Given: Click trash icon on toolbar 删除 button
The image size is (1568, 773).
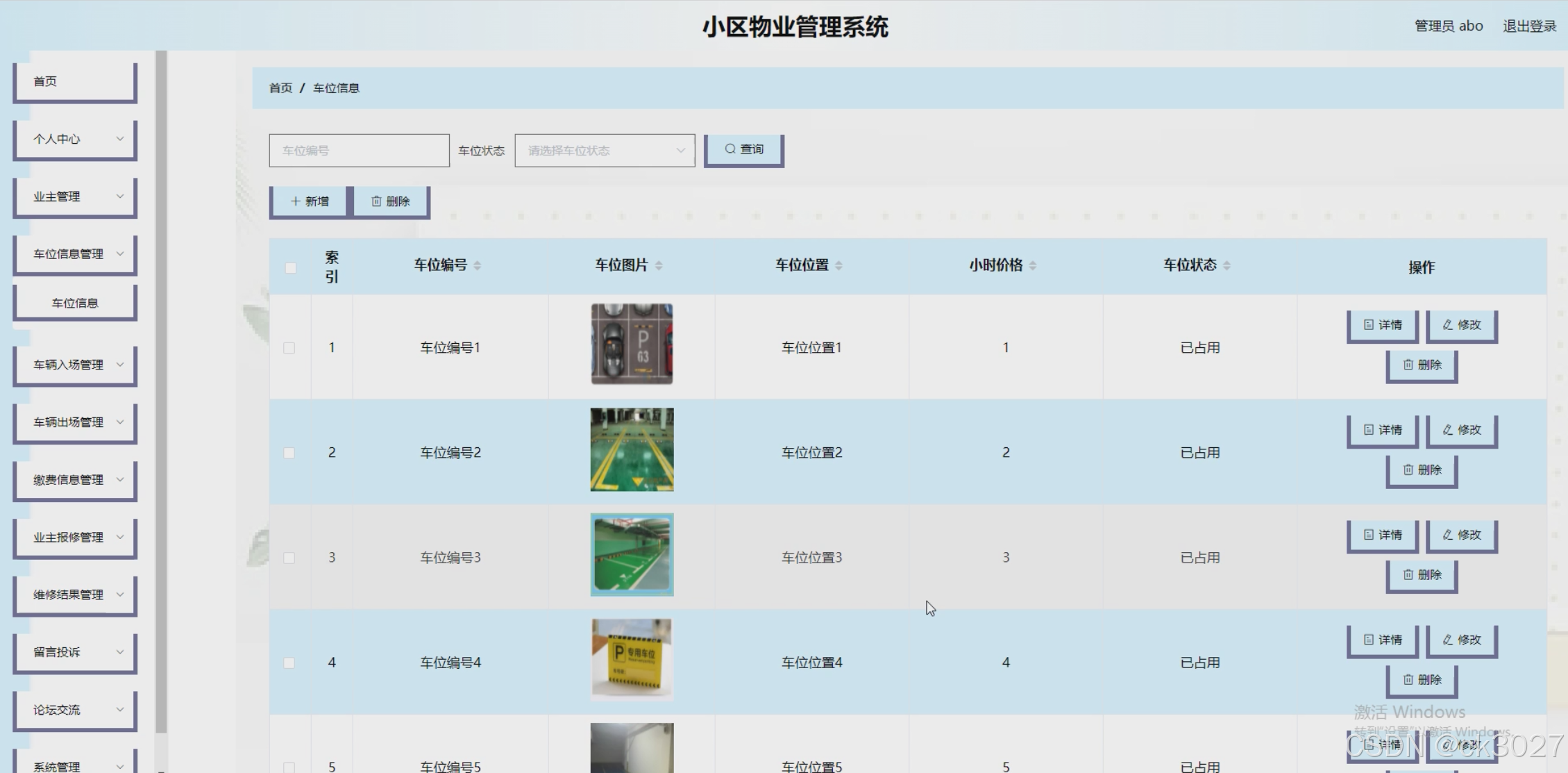Looking at the screenshot, I should point(376,201).
